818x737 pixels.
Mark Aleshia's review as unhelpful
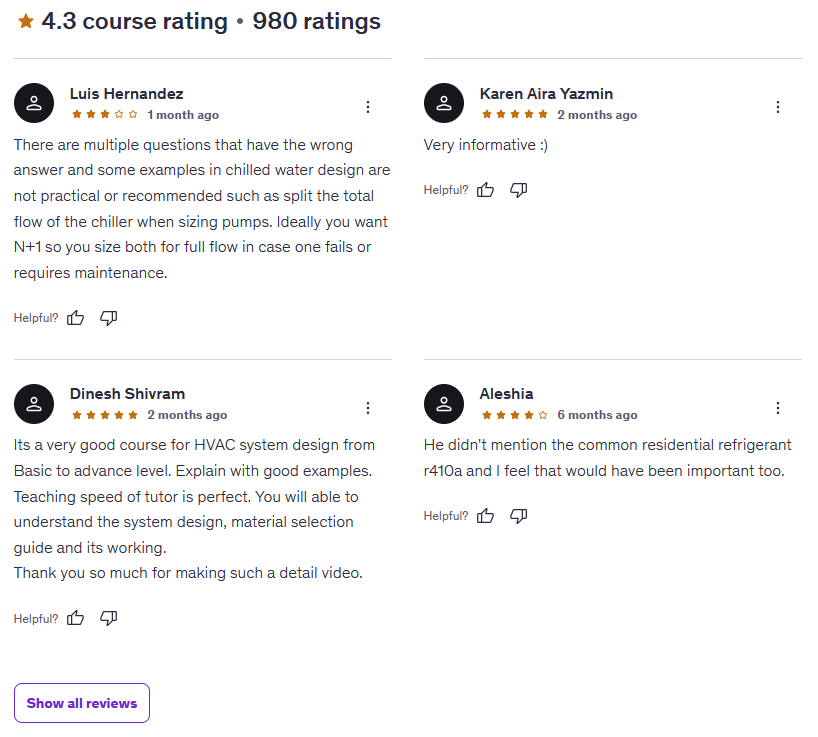click(519, 516)
